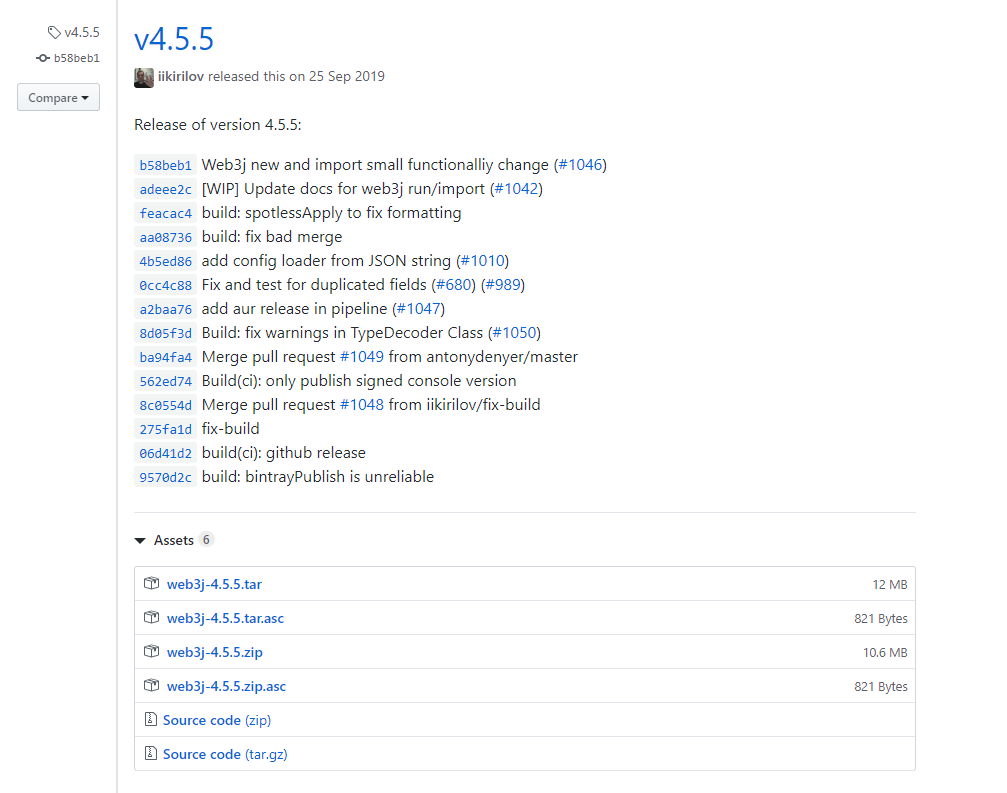The width and height of the screenshot is (1007, 793).
Task: Click 'Build(ci): only publish signed console version'
Action: tap(359, 381)
